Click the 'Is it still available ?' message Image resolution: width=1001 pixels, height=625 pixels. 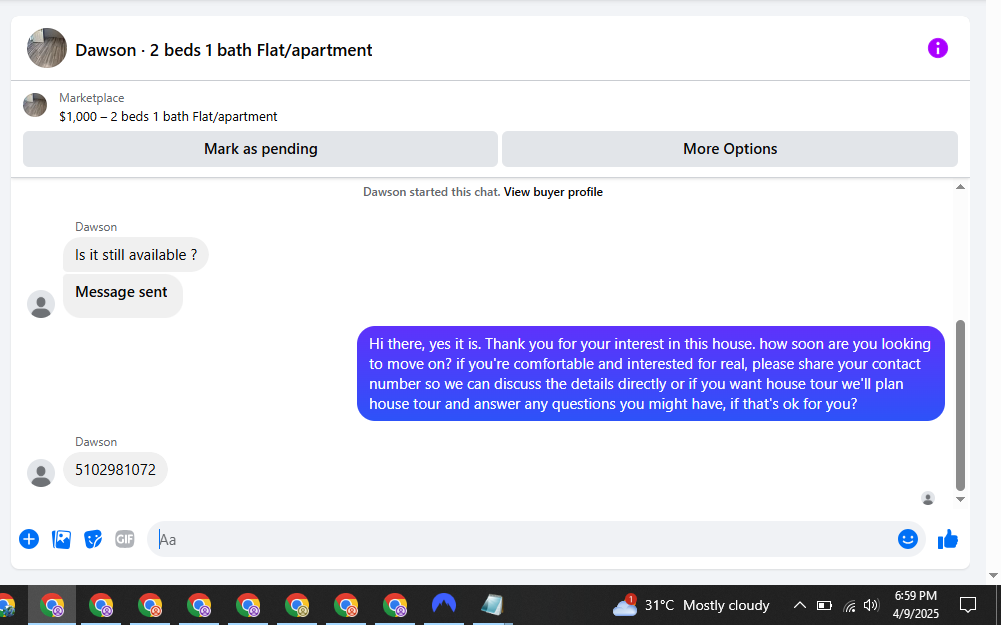point(135,255)
